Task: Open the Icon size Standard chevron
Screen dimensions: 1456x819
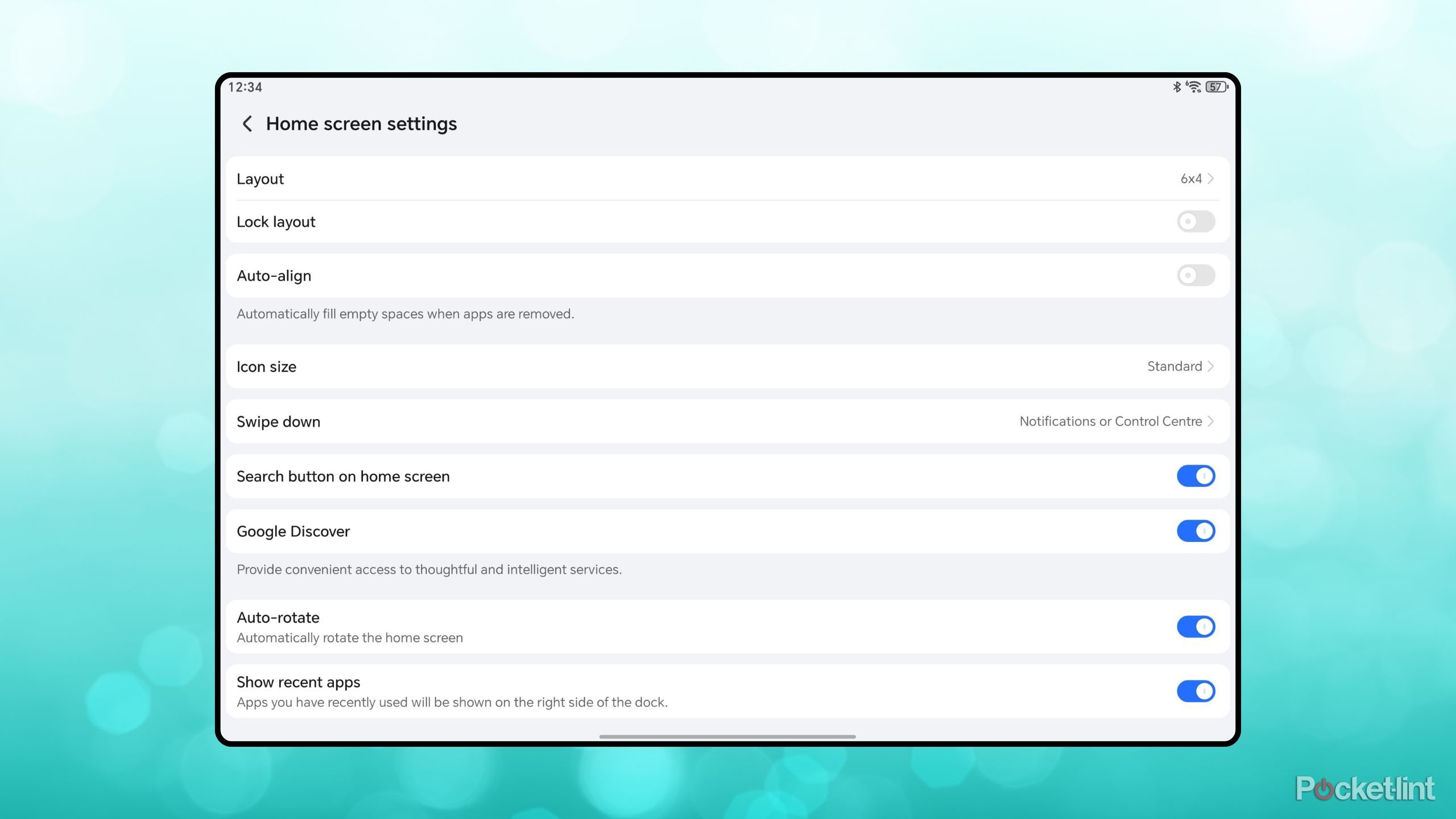Action: pos(1210,366)
